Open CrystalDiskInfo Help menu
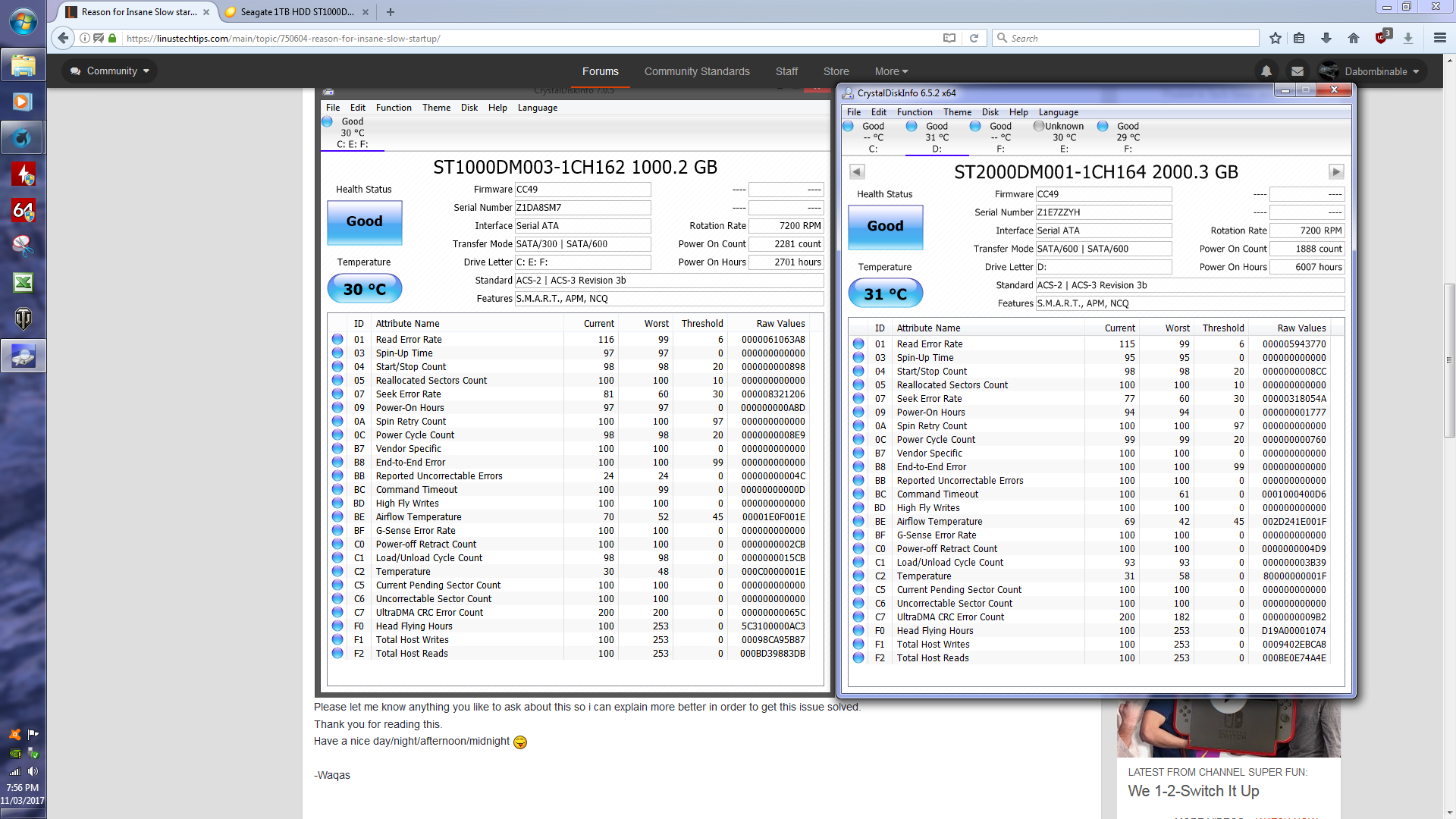This screenshot has width=1456, height=819. coord(1018,112)
